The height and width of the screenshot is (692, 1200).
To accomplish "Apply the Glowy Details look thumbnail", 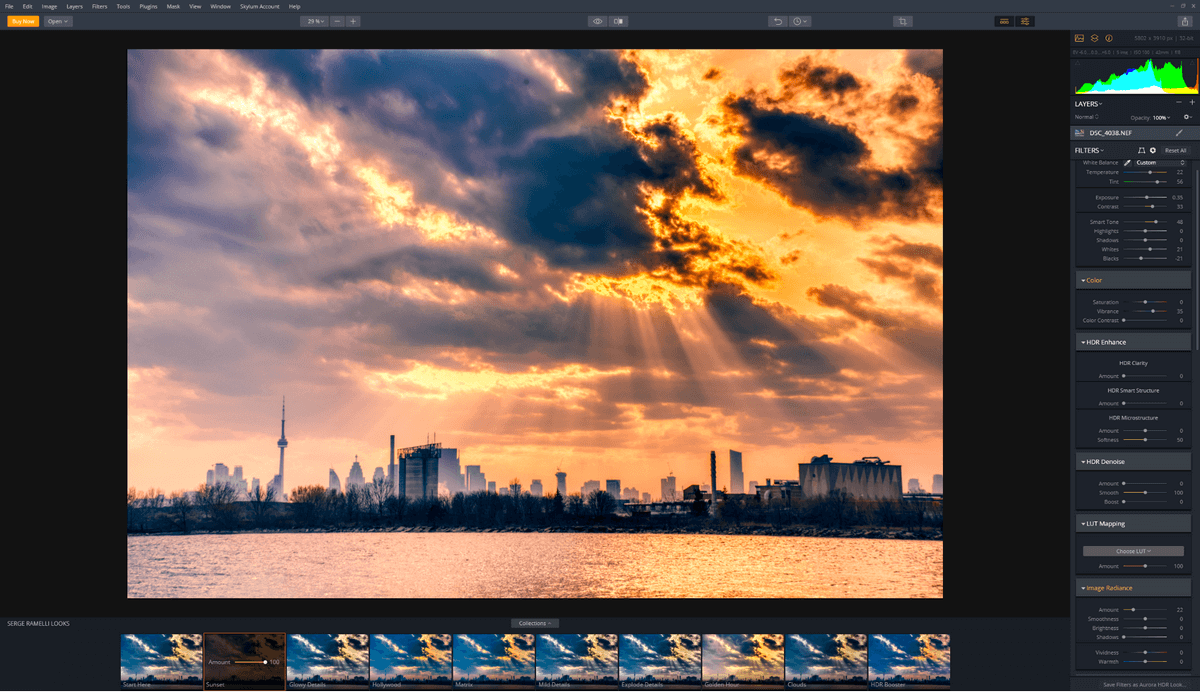I will coord(328,660).
